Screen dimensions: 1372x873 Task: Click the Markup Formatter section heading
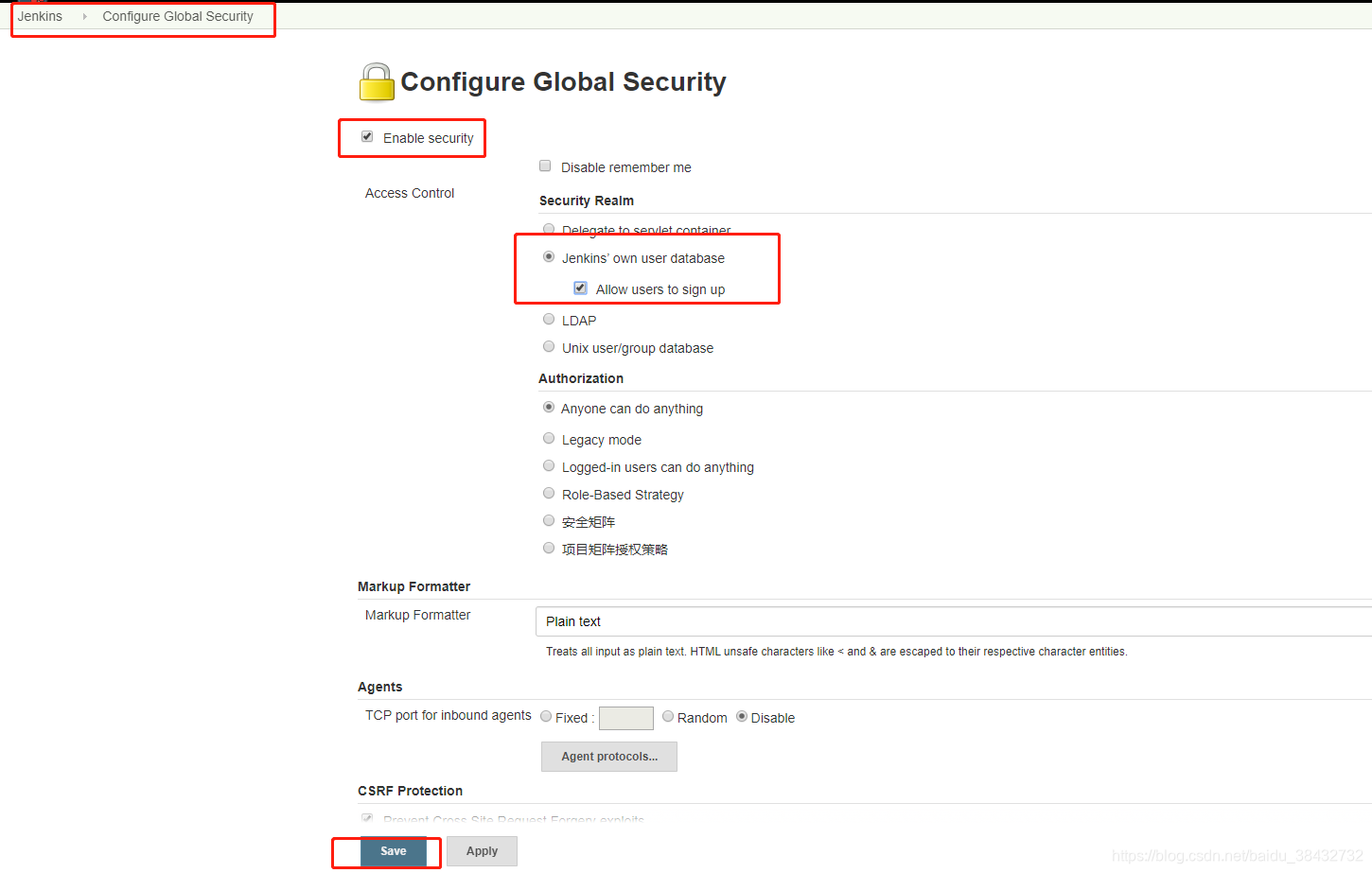pos(413,586)
